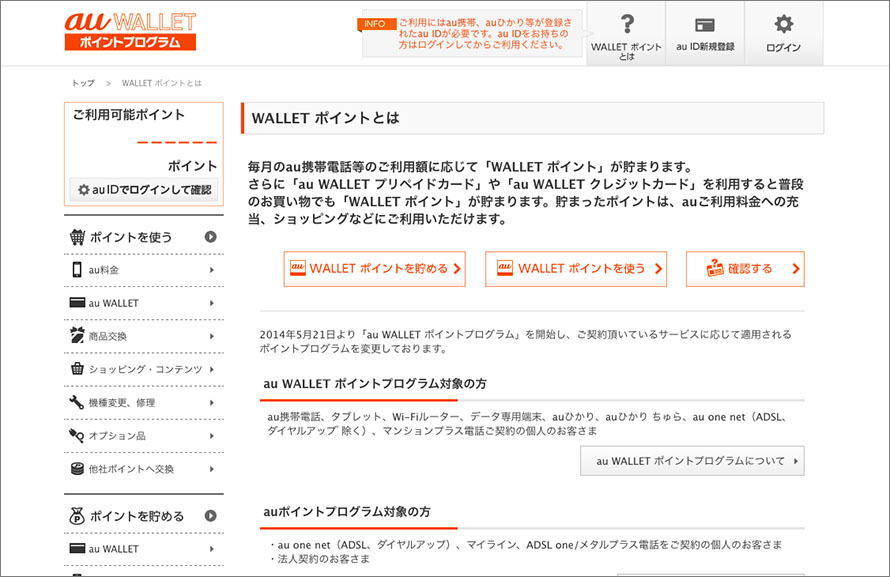The height and width of the screenshot is (577, 890).
Task: Click the au IDでログインして確認 button
Action: pyautogui.click(x=144, y=189)
